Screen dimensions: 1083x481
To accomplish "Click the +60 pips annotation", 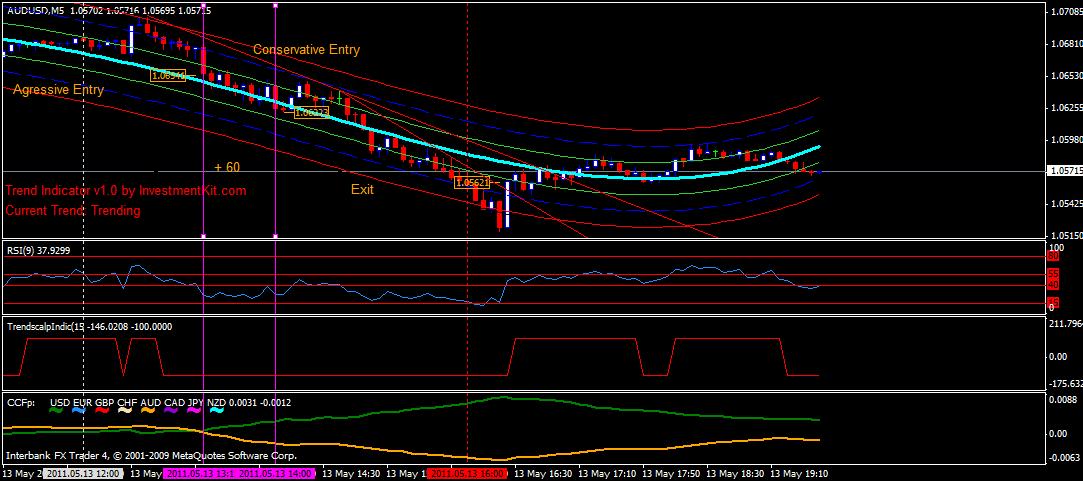I will 227,167.
